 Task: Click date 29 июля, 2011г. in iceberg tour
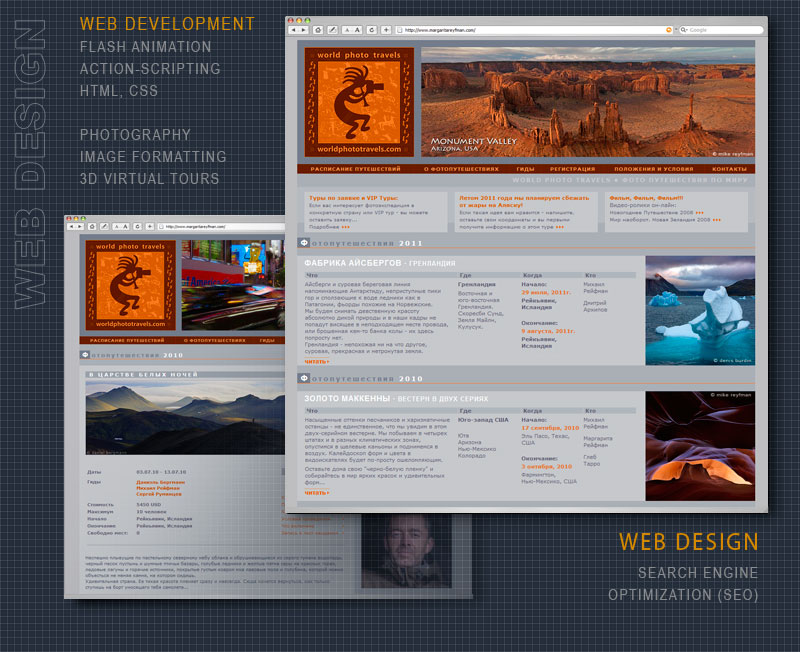tap(546, 292)
